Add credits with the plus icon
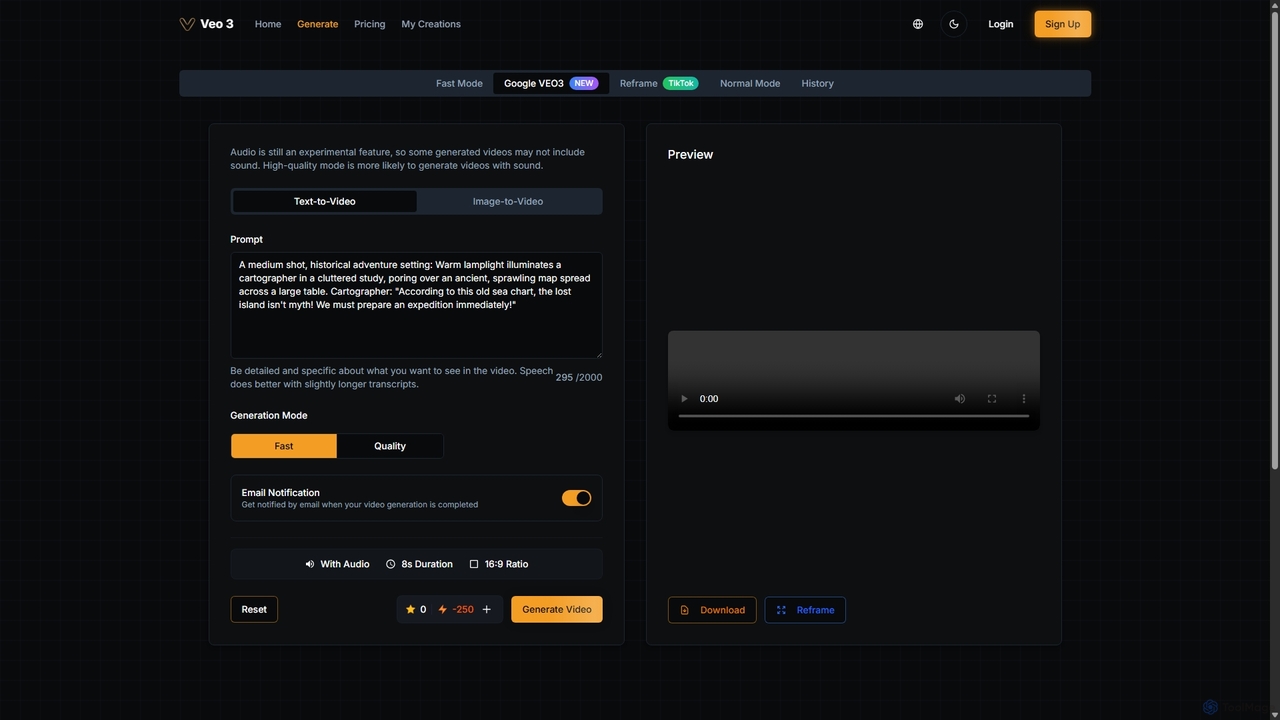The height and width of the screenshot is (720, 1280). click(x=487, y=609)
